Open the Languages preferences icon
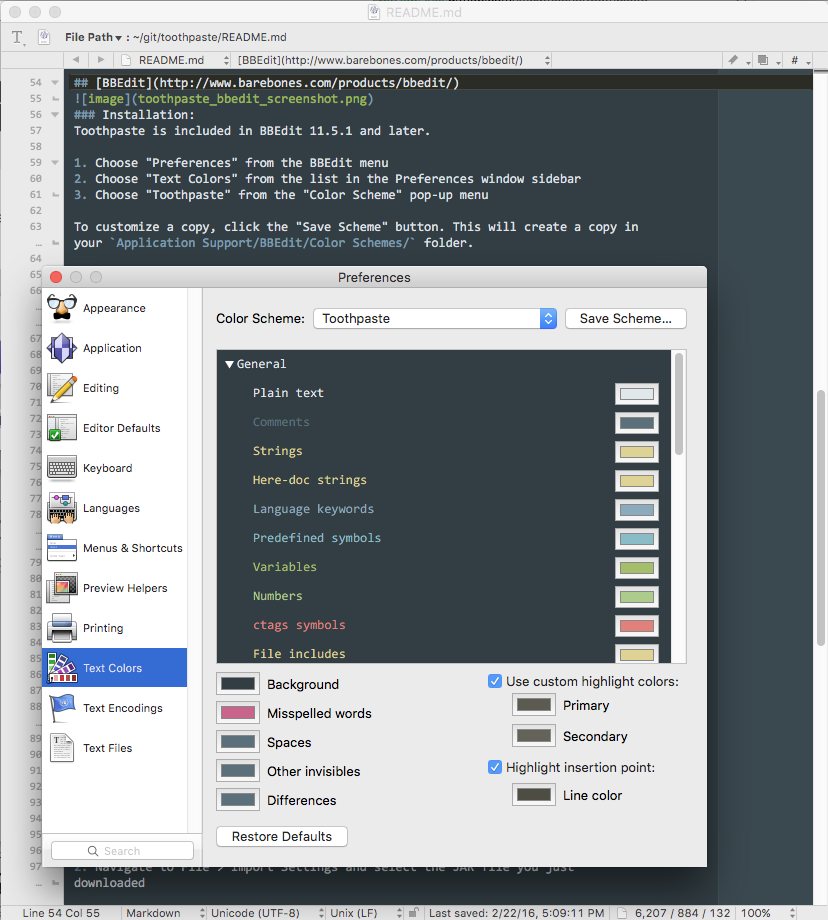The width and height of the screenshot is (828, 920). click(x=62, y=508)
